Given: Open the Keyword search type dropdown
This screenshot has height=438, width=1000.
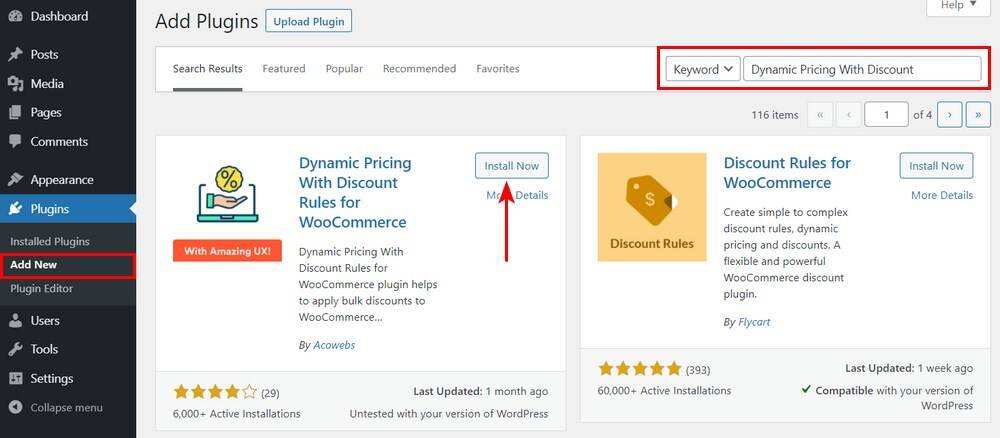Looking at the screenshot, I should tap(703, 69).
